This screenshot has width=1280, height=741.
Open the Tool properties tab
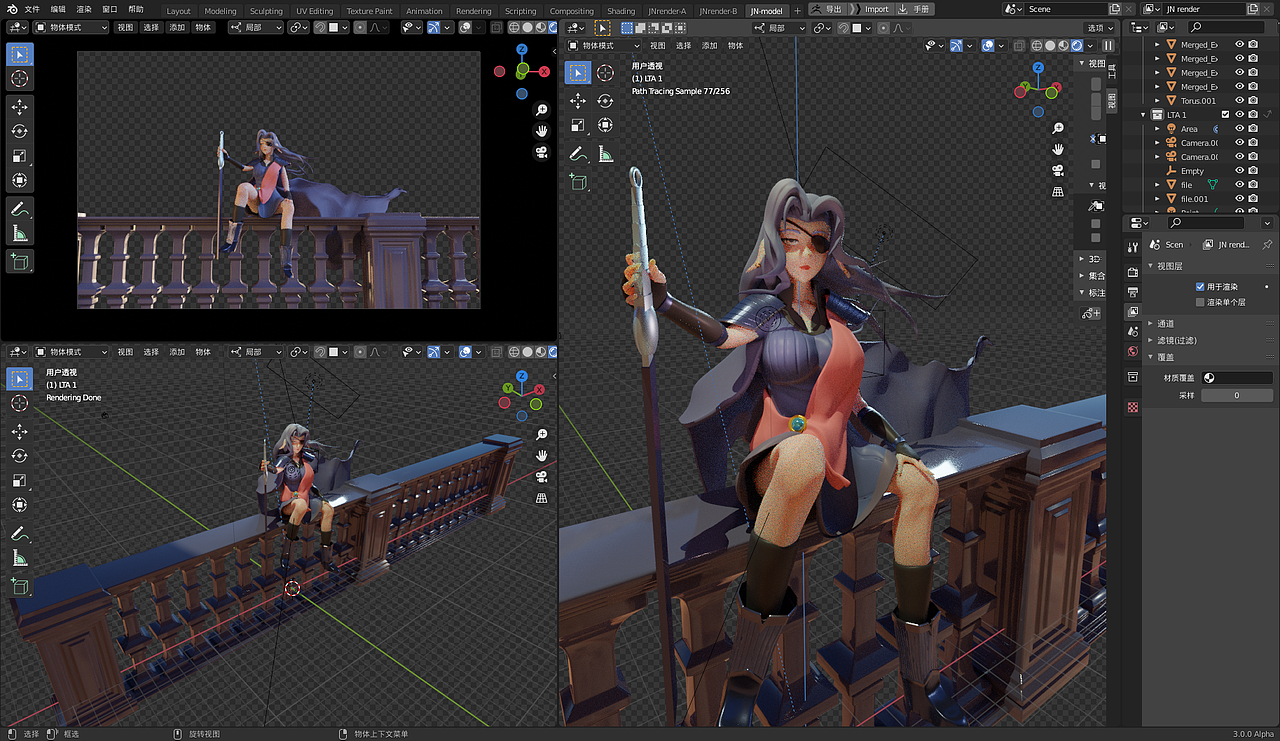[1132, 247]
